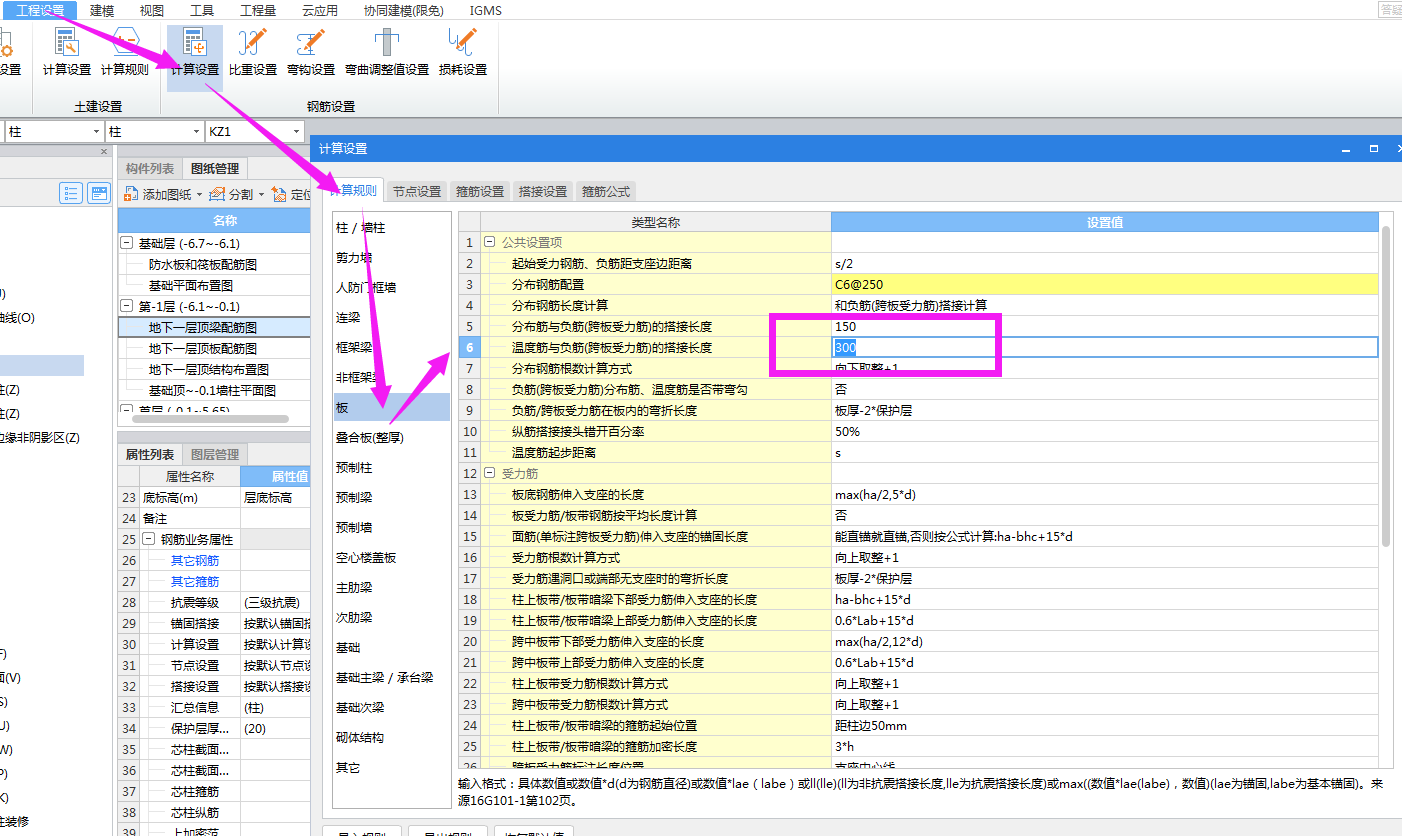Open the 弯曲调整值设置 tool
This screenshot has height=836, width=1402.
click(x=387, y=52)
